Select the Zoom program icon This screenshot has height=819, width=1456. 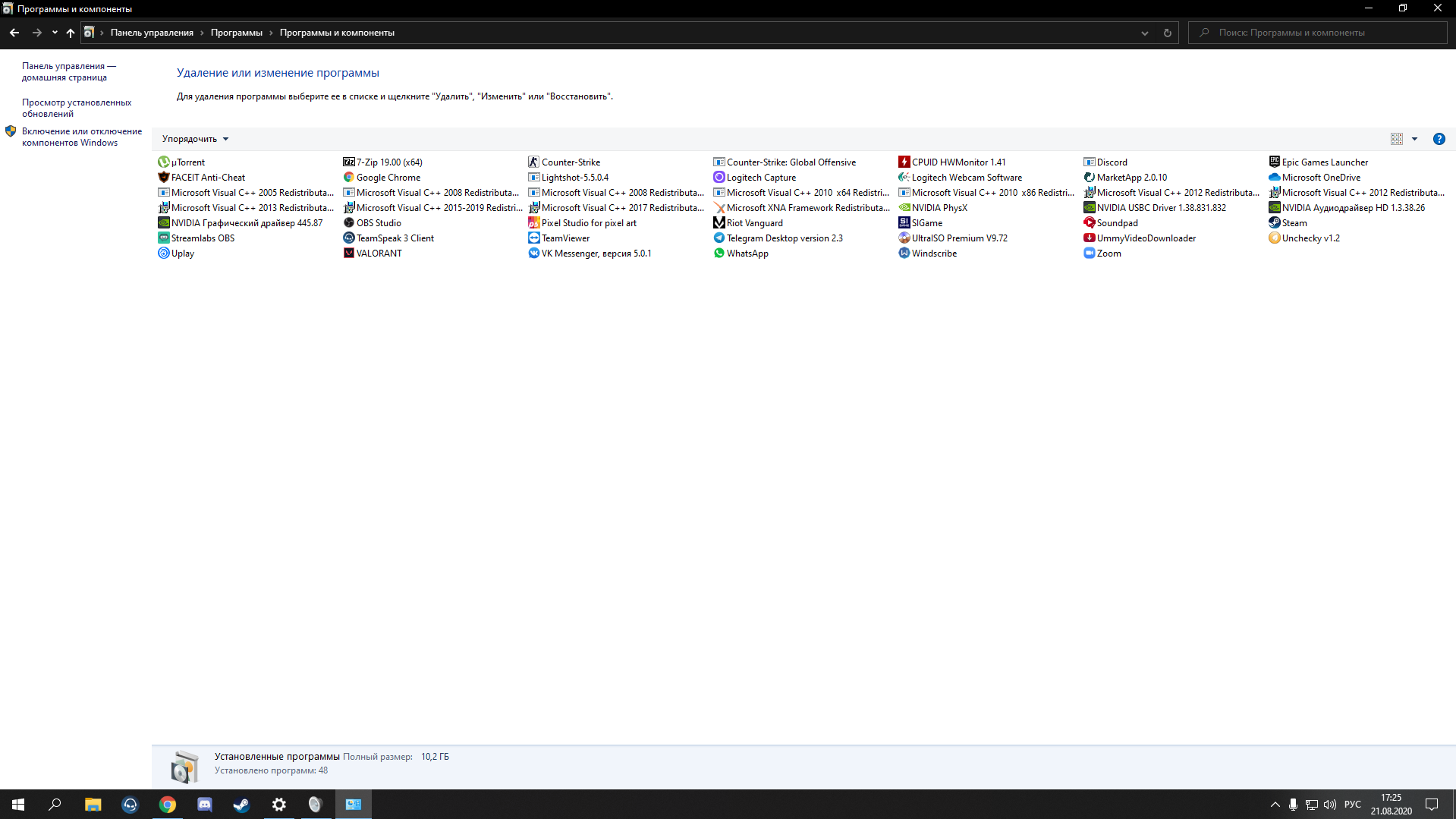1089,254
